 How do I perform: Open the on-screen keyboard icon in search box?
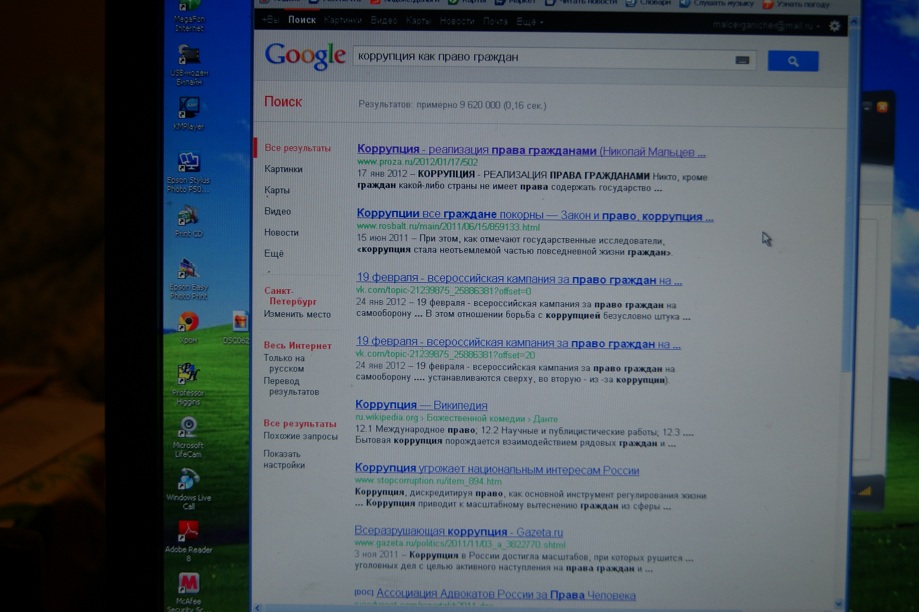742,60
